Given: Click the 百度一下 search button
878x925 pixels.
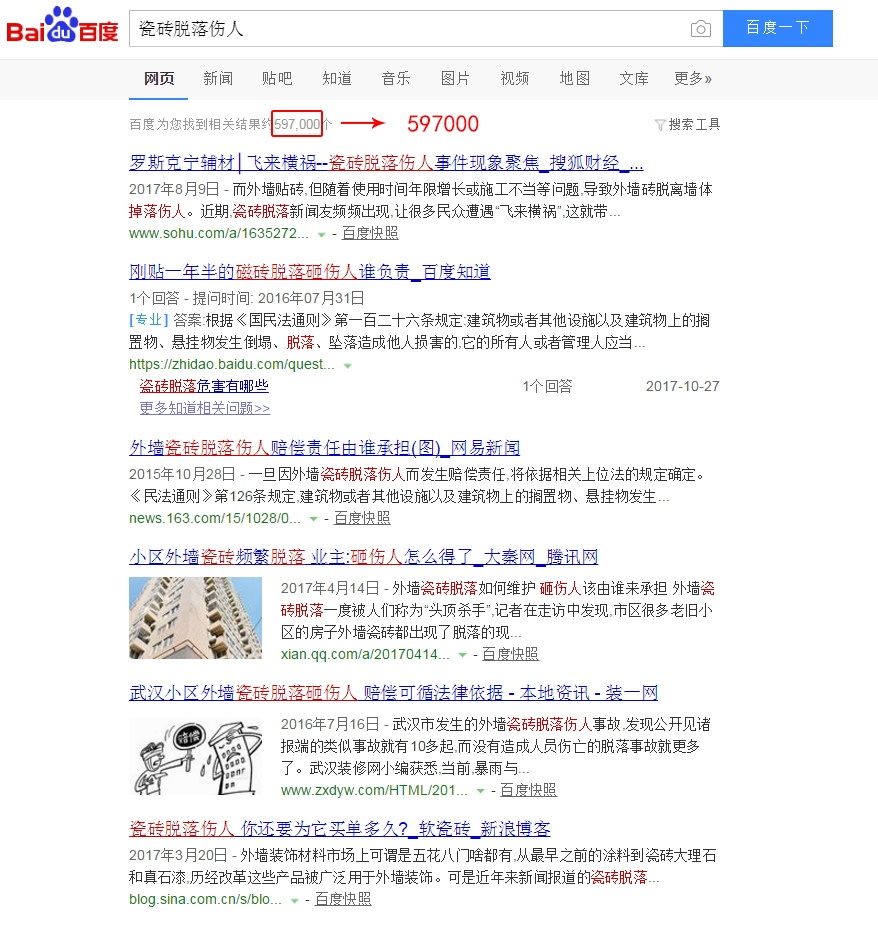Looking at the screenshot, I should click(778, 28).
